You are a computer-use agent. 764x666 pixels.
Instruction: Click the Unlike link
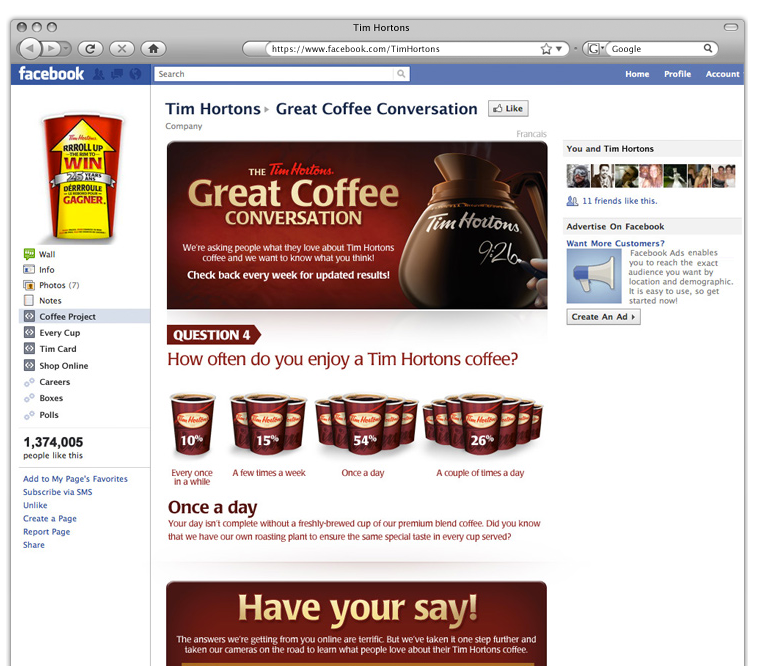click(x=35, y=506)
